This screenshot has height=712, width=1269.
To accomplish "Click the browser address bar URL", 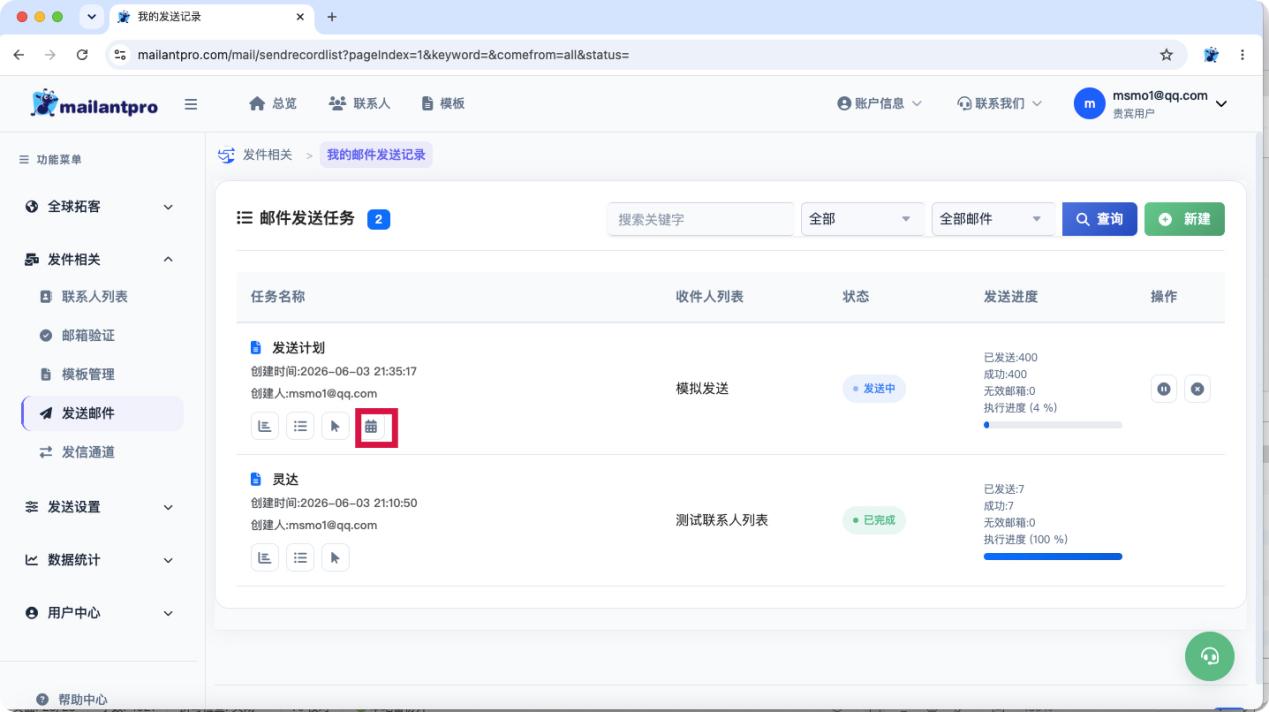I will 384,55.
